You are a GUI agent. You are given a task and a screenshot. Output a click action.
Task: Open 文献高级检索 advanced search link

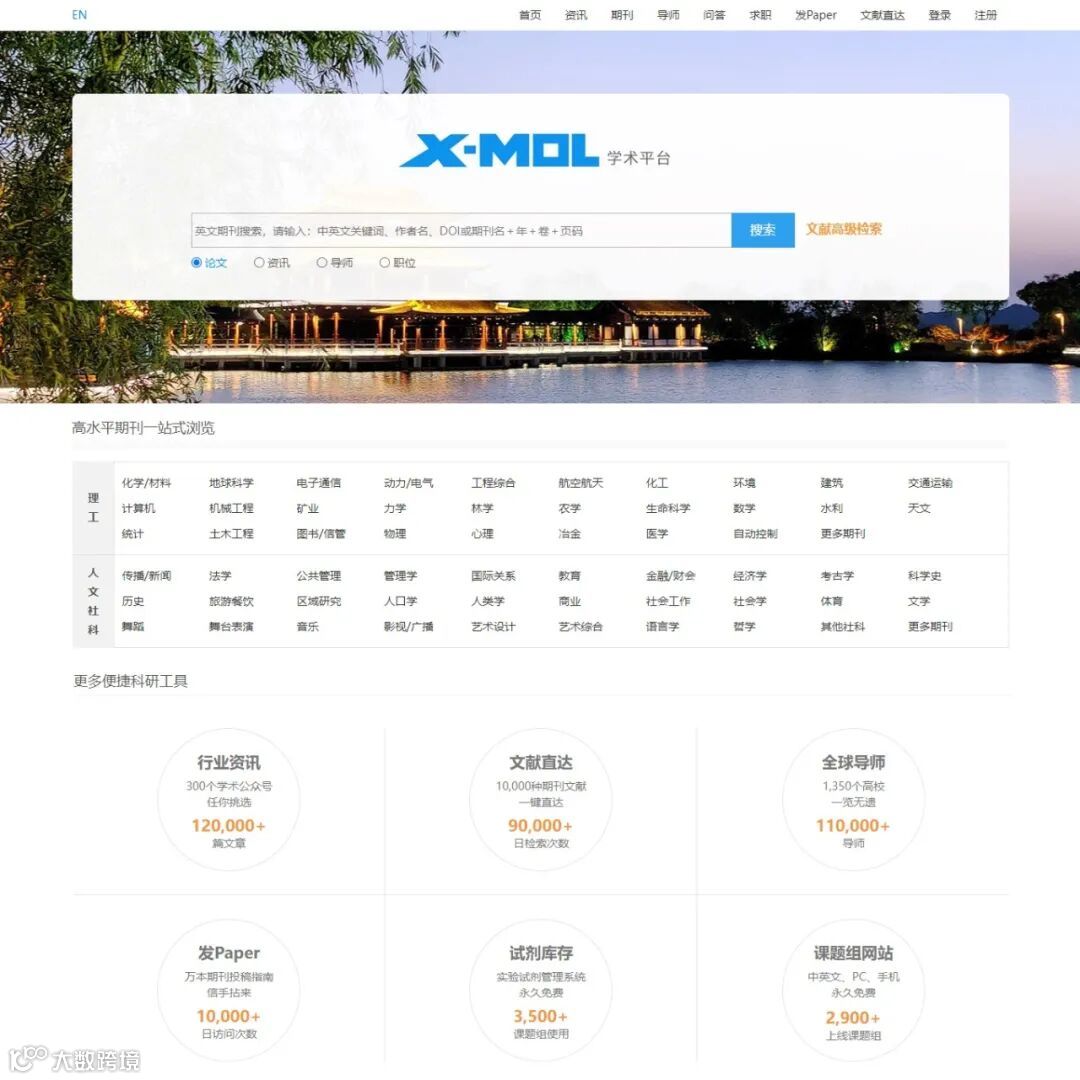844,229
